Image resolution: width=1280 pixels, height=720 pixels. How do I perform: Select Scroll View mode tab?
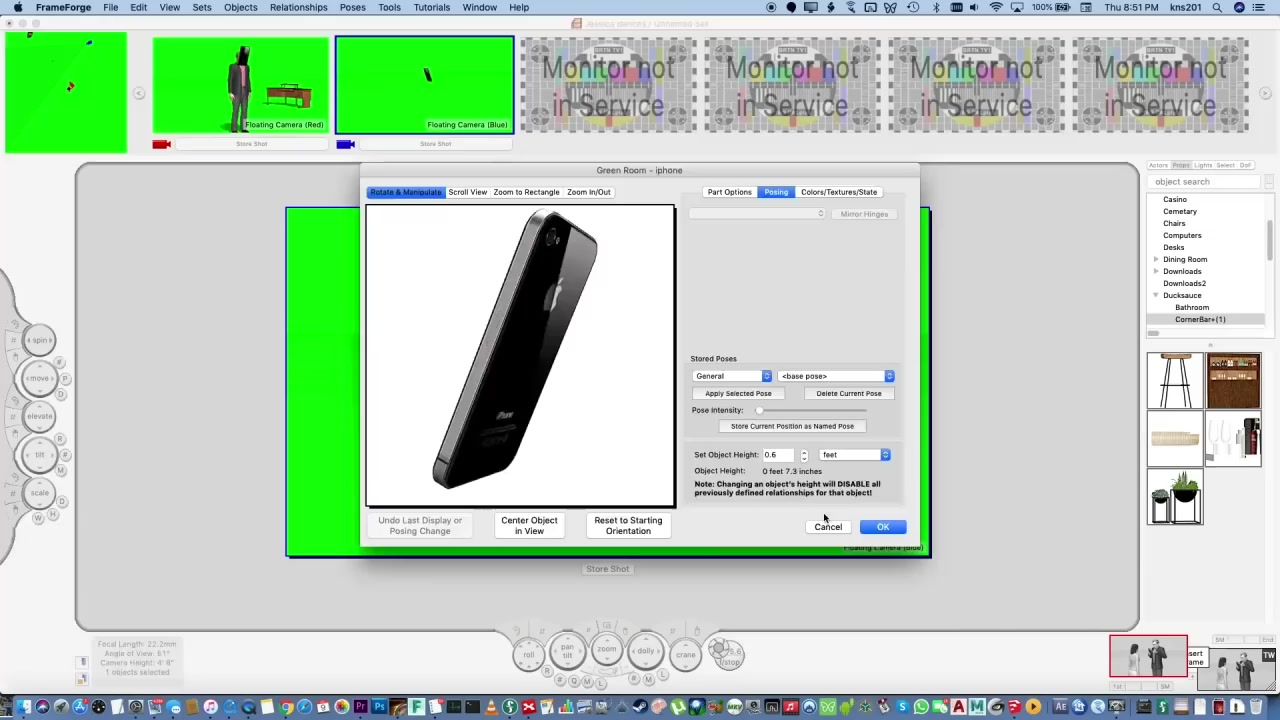coord(467,192)
